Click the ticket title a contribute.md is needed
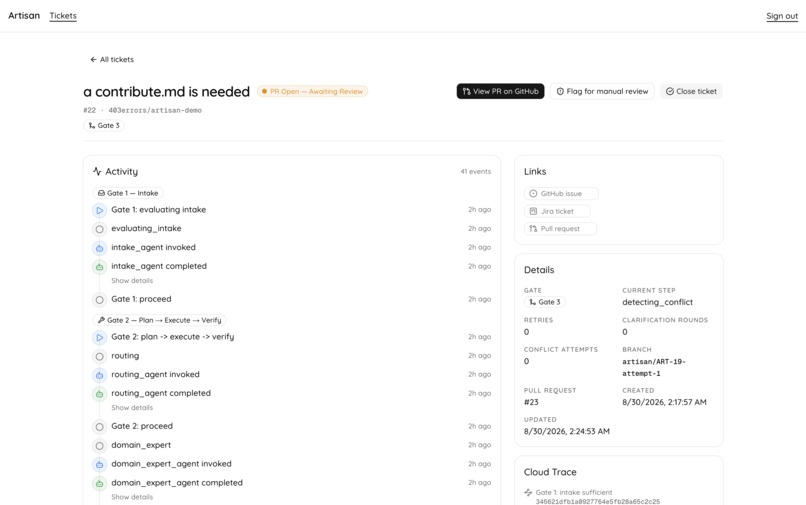Viewport: 806px width, 505px height. (x=167, y=92)
